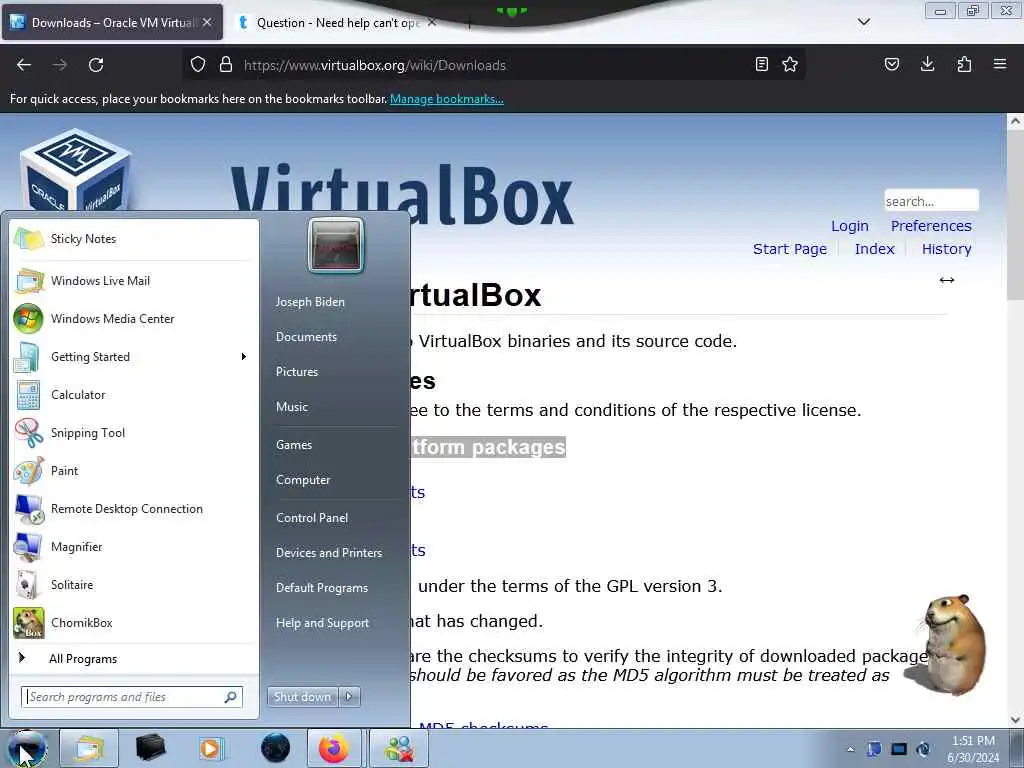Open Pictures library
The height and width of the screenshot is (768, 1024).
(297, 372)
